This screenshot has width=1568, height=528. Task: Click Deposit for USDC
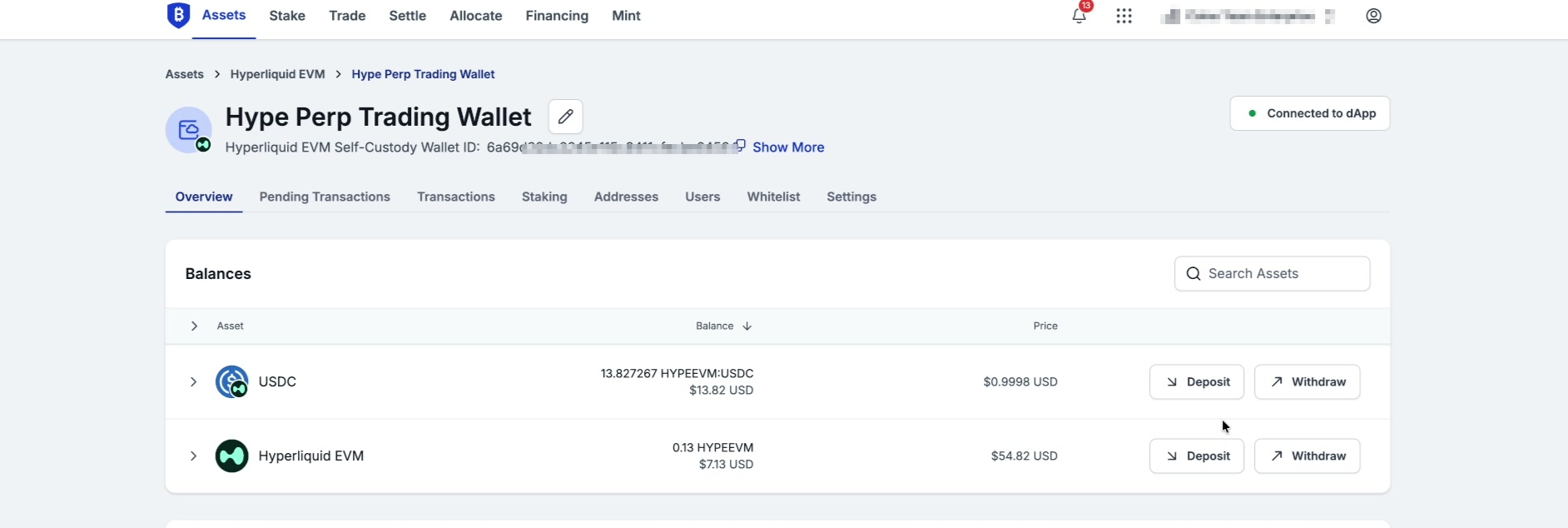pyautogui.click(x=1196, y=381)
